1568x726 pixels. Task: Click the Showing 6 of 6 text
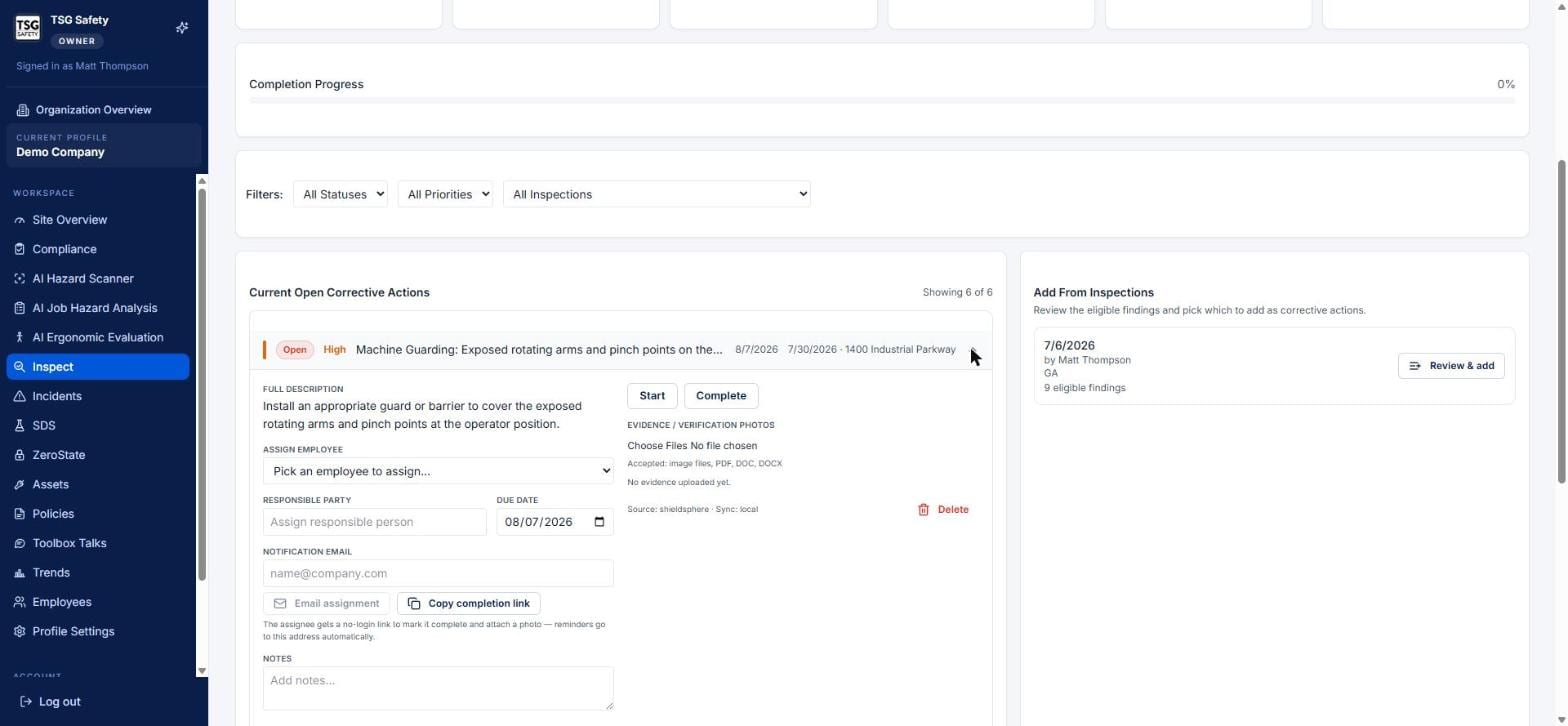[x=957, y=293]
